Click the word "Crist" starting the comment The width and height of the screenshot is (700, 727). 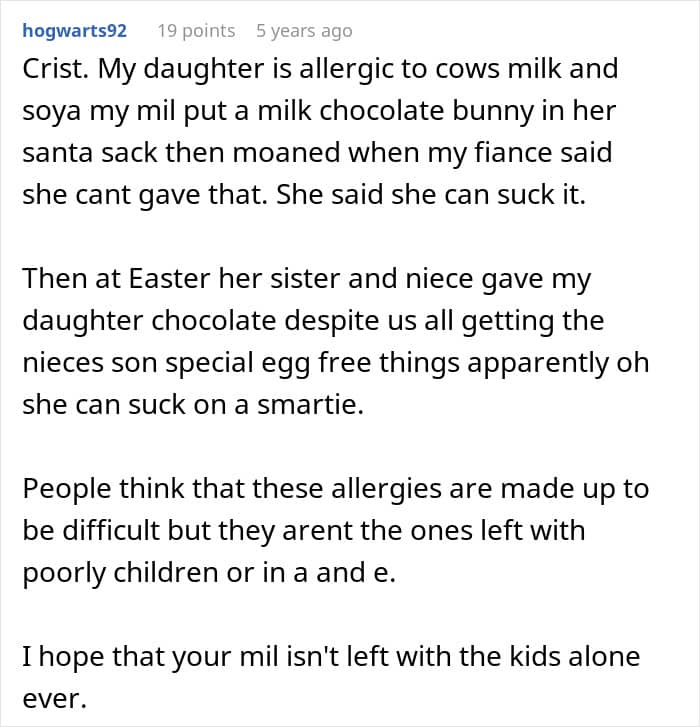50,69
